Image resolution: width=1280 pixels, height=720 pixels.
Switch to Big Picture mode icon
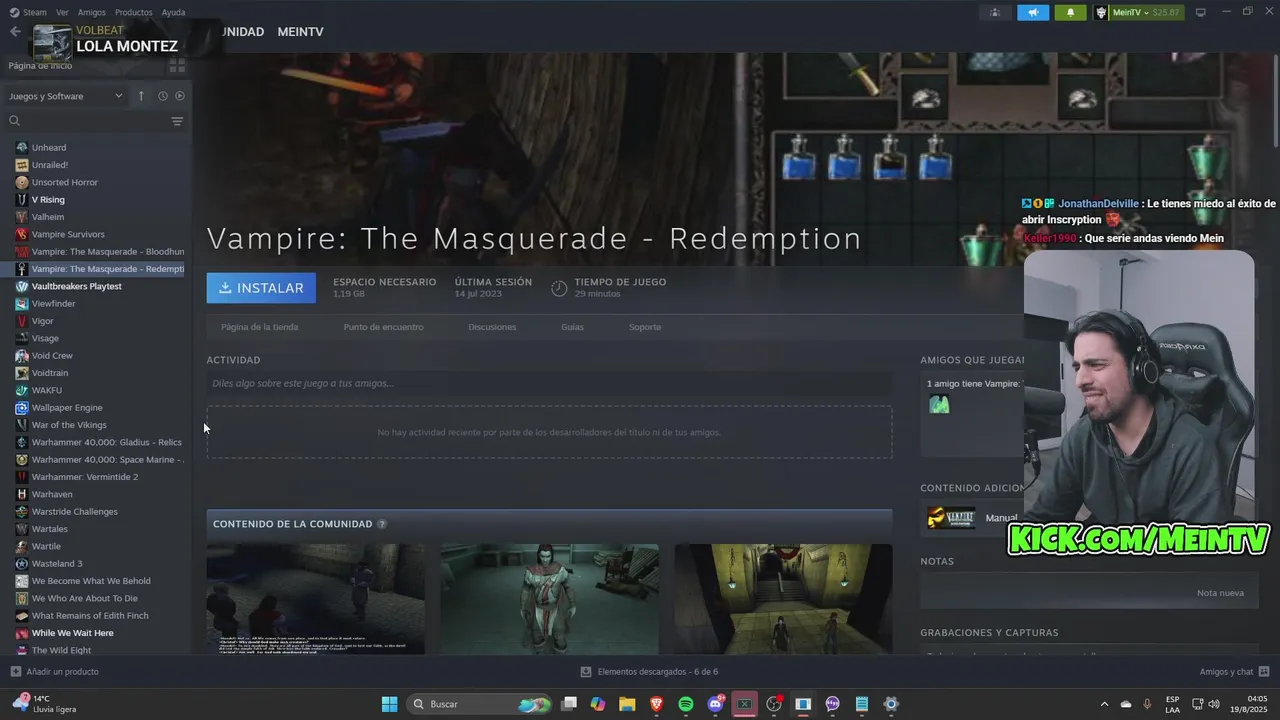click(x=1201, y=12)
